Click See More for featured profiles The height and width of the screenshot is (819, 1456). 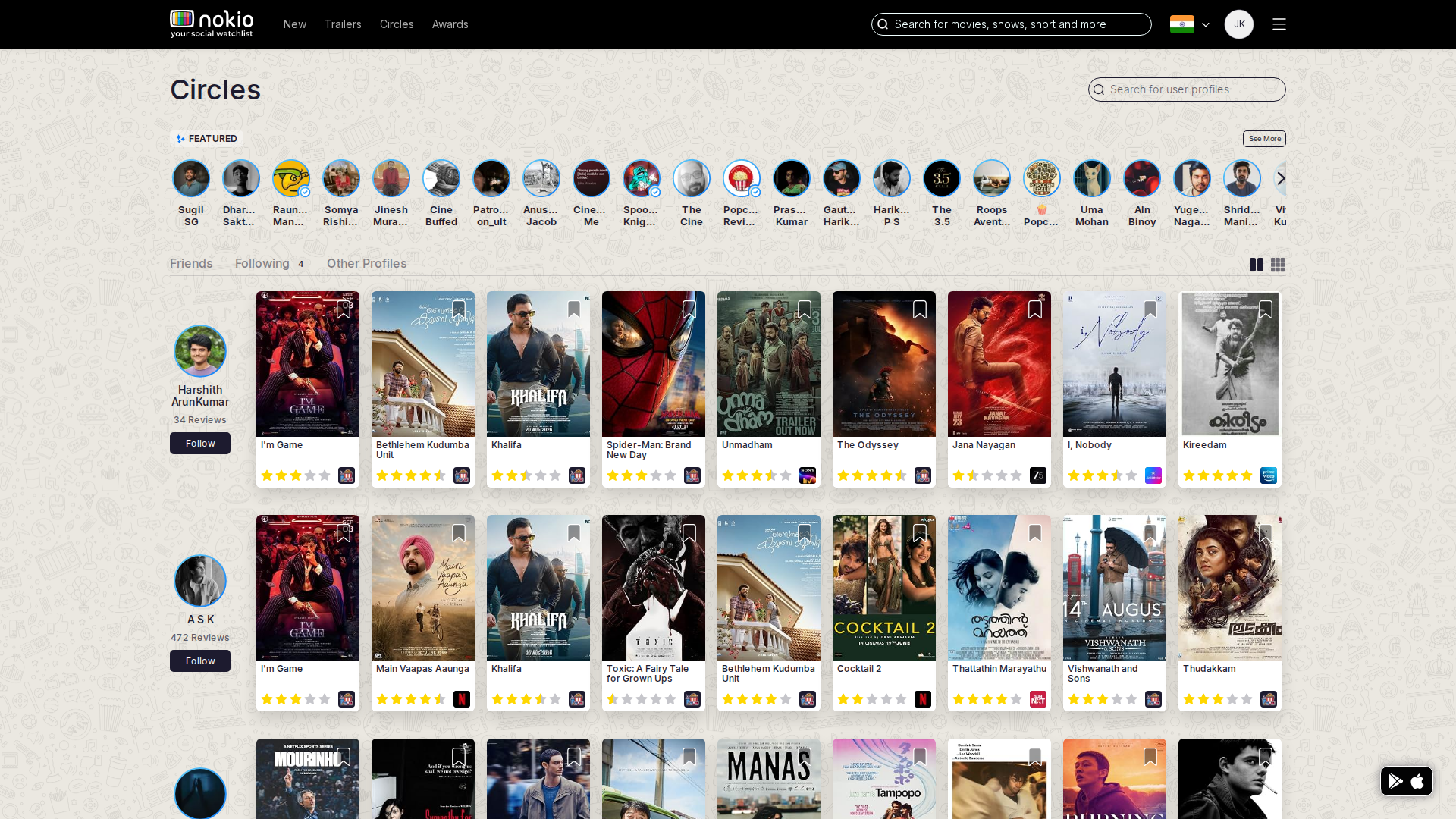pyautogui.click(x=1264, y=139)
